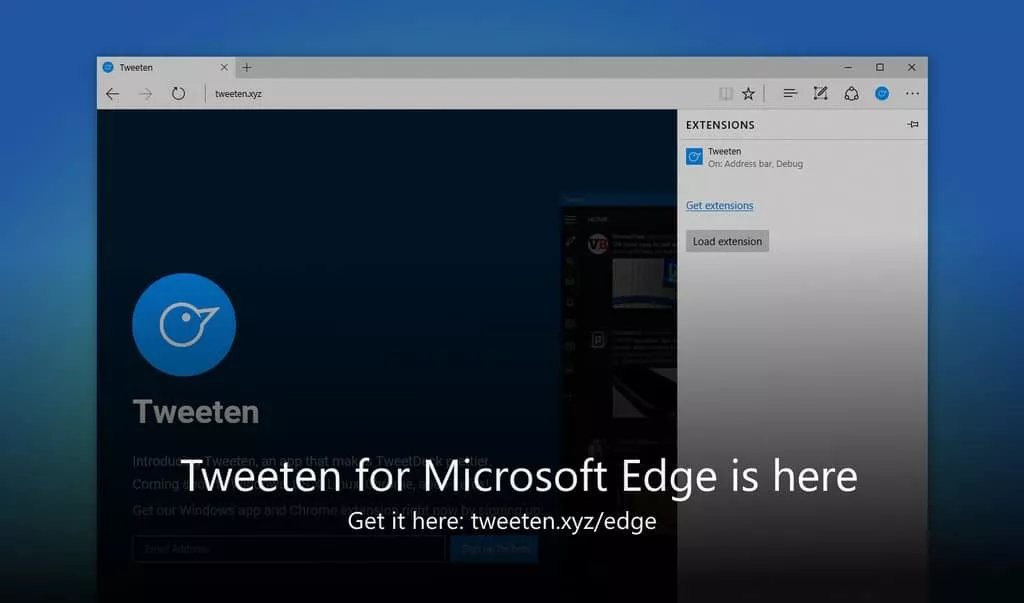
Task: Open the Share icon in toolbar
Action: (x=852, y=94)
